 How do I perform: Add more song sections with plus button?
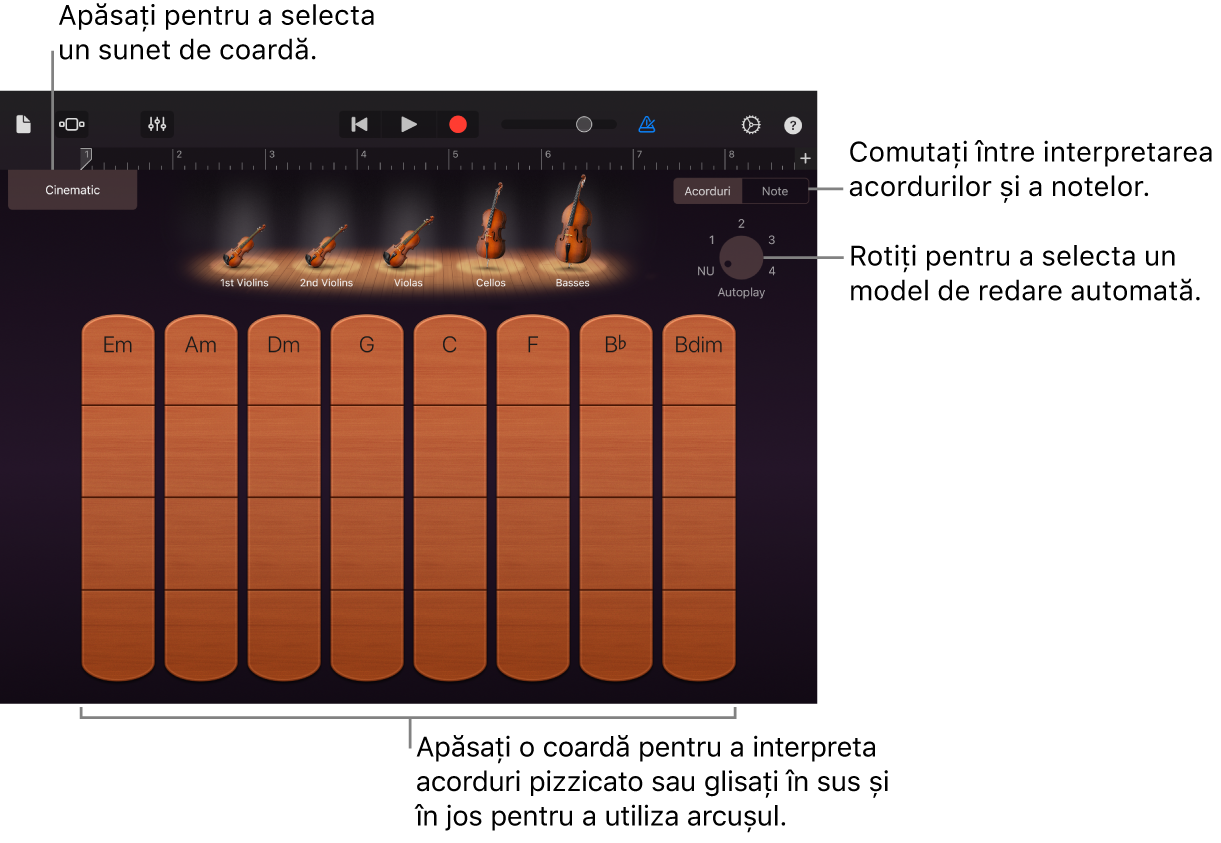(805, 157)
